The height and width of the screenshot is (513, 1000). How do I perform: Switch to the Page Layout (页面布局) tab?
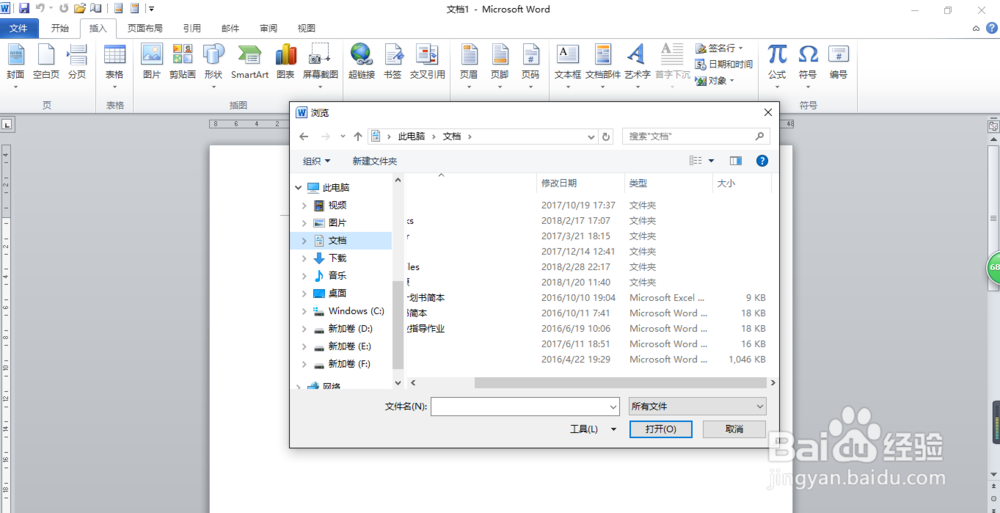point(145,28)
